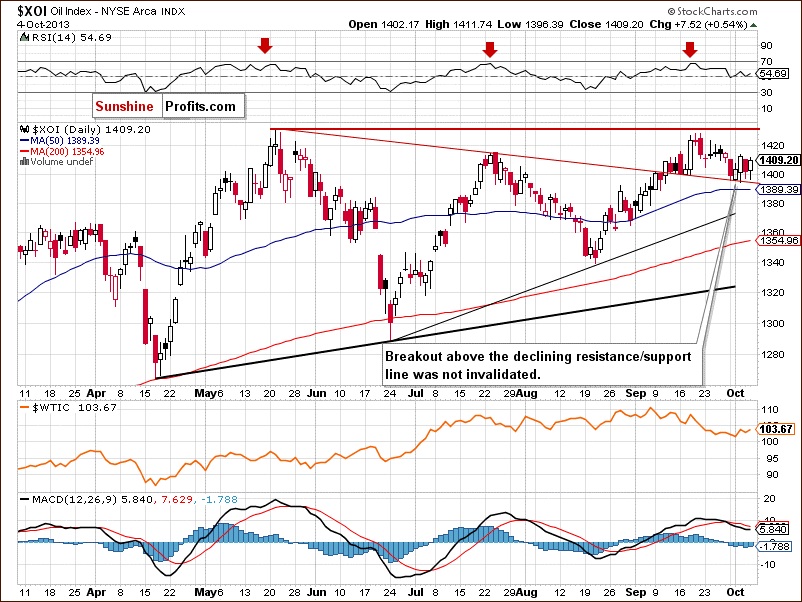Click the Open 1402.17 value

(x=384, y=24)
